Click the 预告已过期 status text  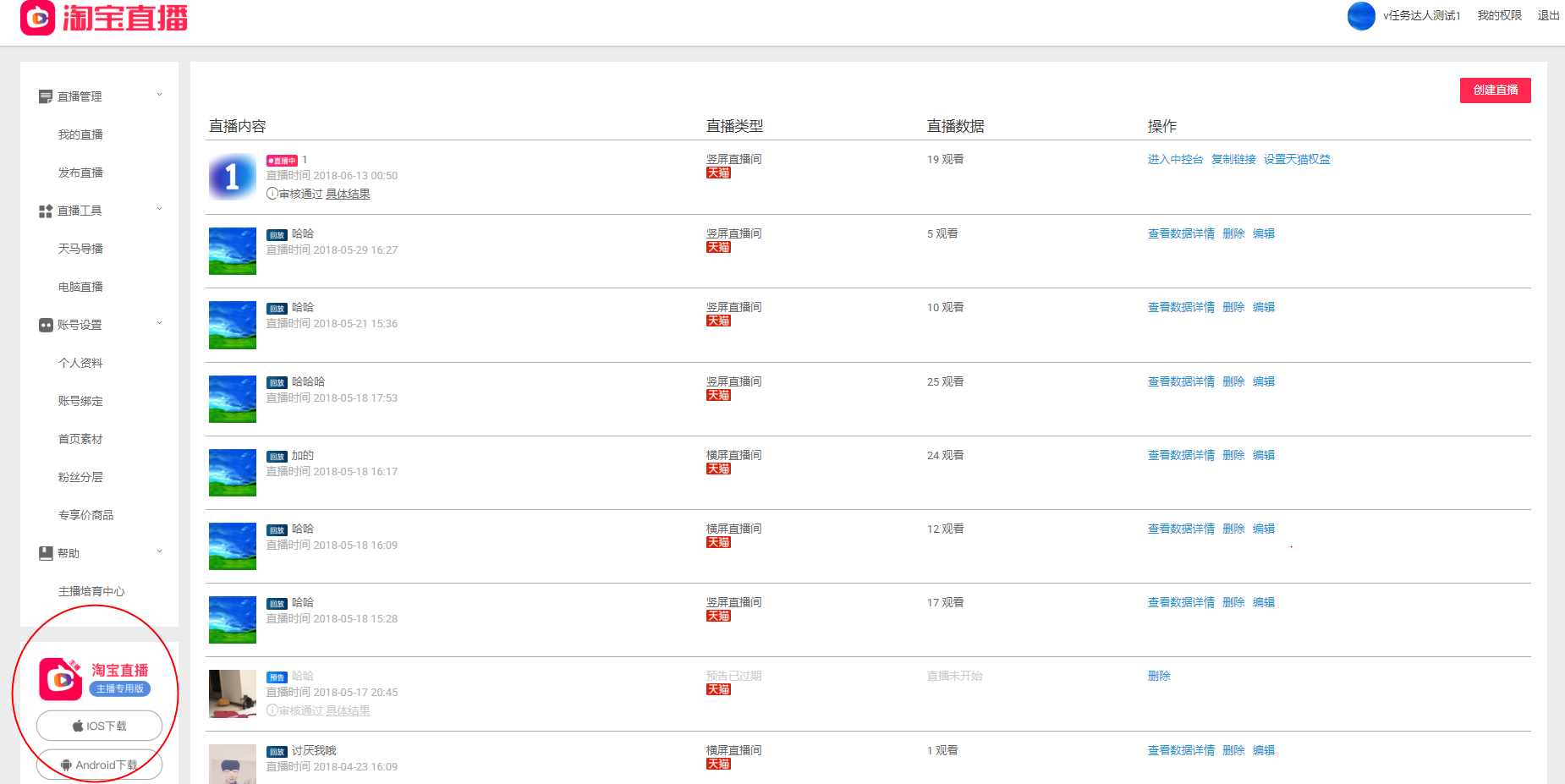[733, 676]
